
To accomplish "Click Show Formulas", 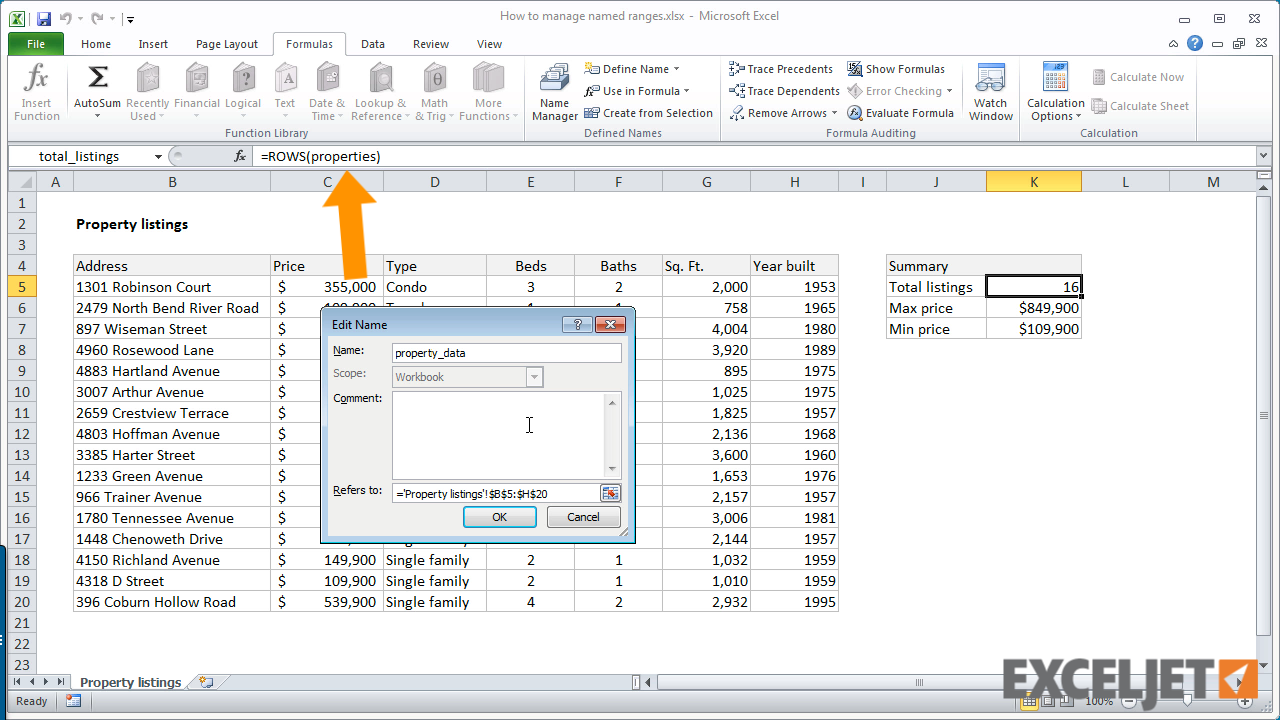I will [x=896, y=69].
